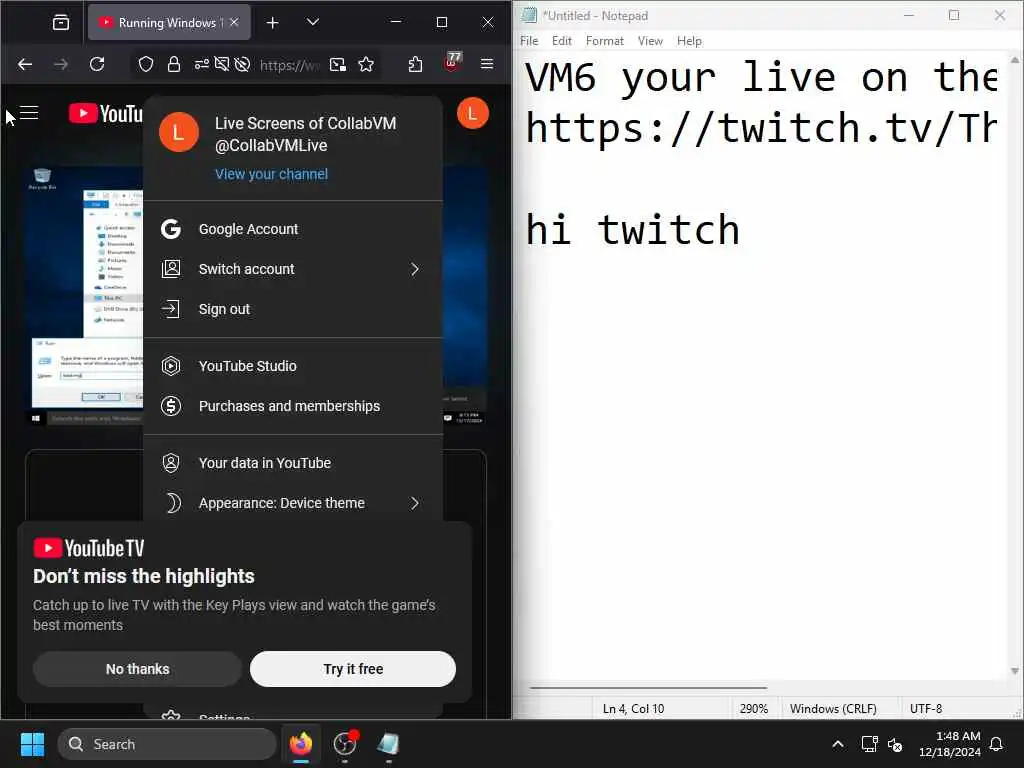This screenshot has width=1024, height=768.
Task: Open Firefox application hamburger menu
Action: click(487, 64)
